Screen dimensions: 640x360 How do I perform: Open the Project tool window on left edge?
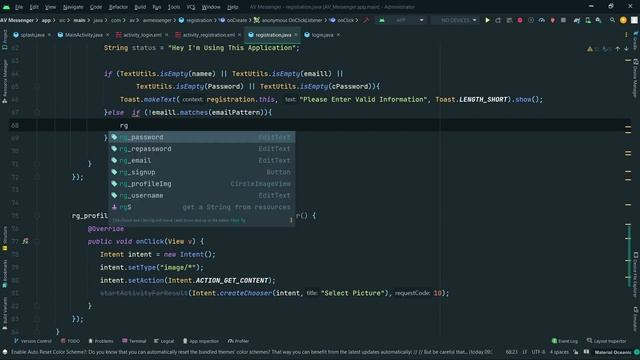tap(4, 40)
